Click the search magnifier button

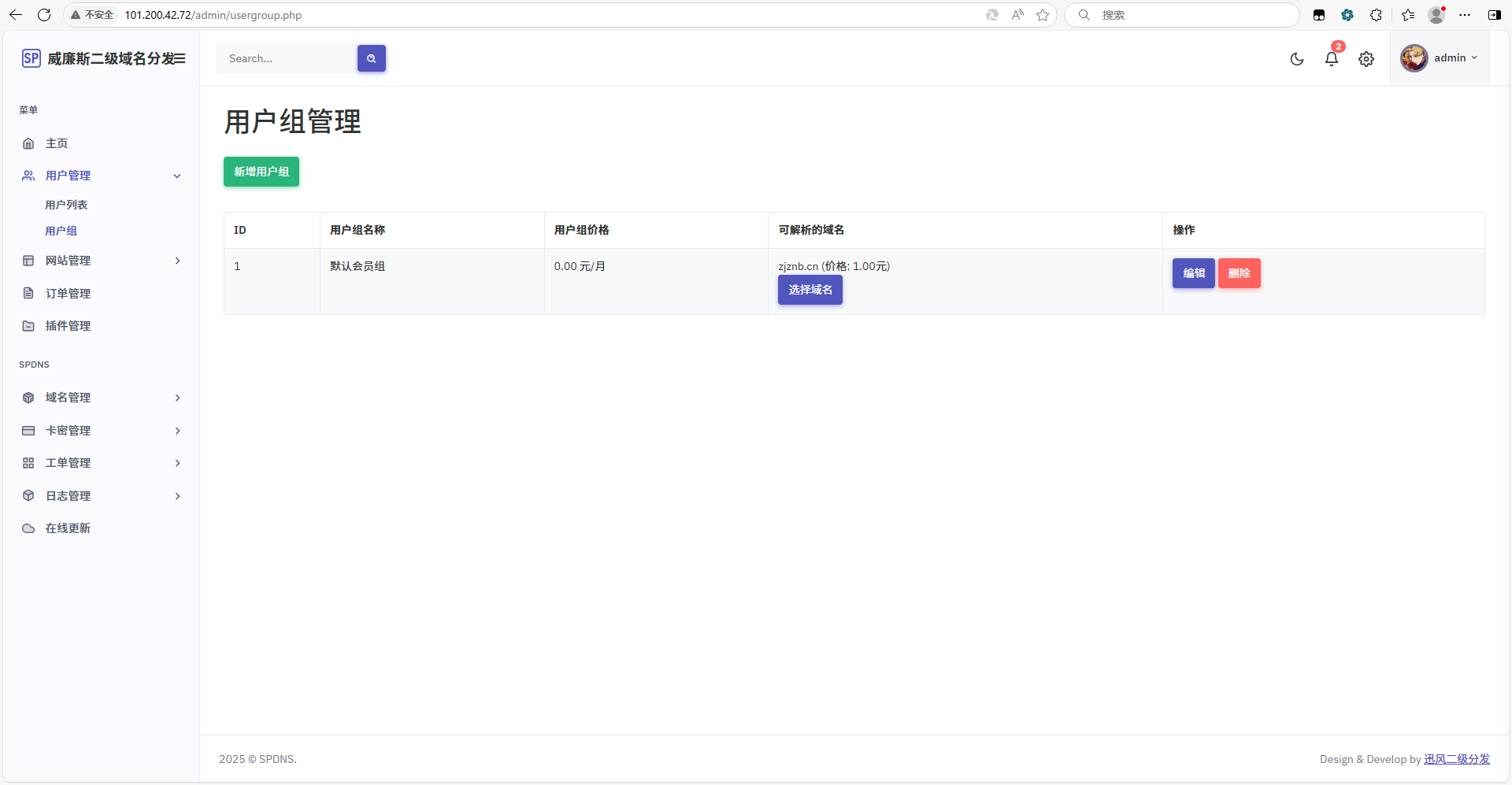point(372,58)
